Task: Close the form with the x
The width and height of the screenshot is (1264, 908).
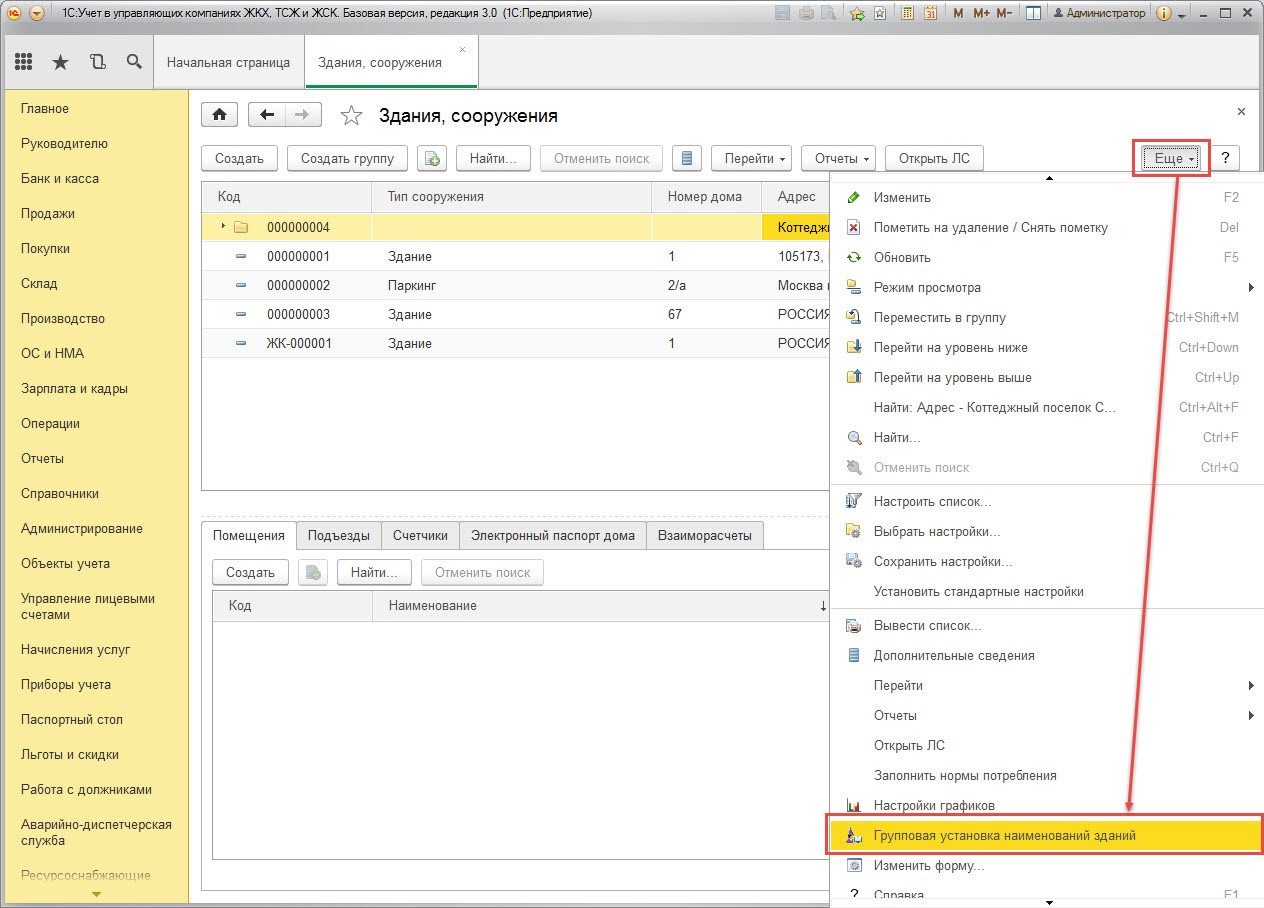Action: coord(1242,112)
